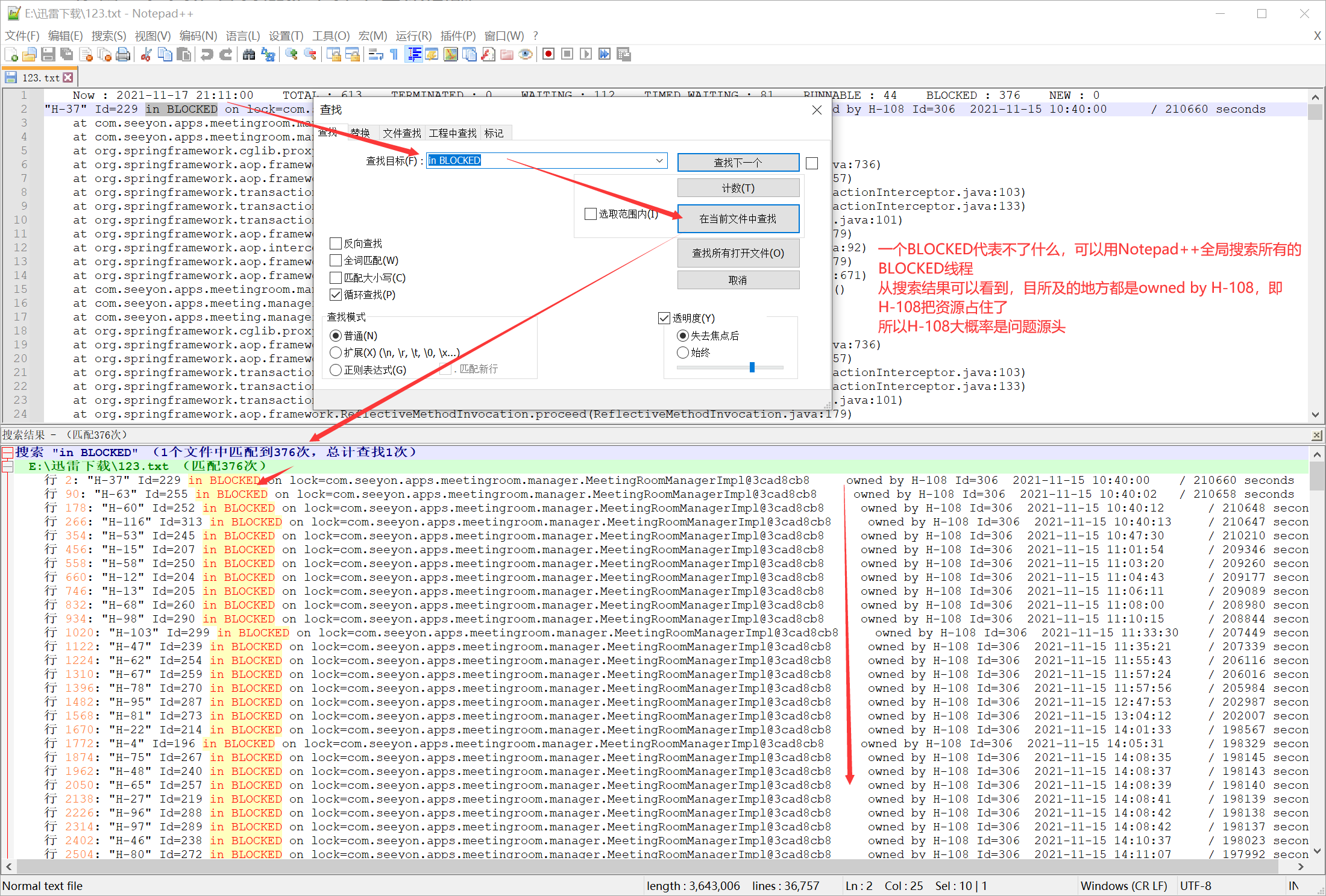Click the Find binoculars toolbar icon
This screenshot has width=1326, height=896.
click(249, 55)
